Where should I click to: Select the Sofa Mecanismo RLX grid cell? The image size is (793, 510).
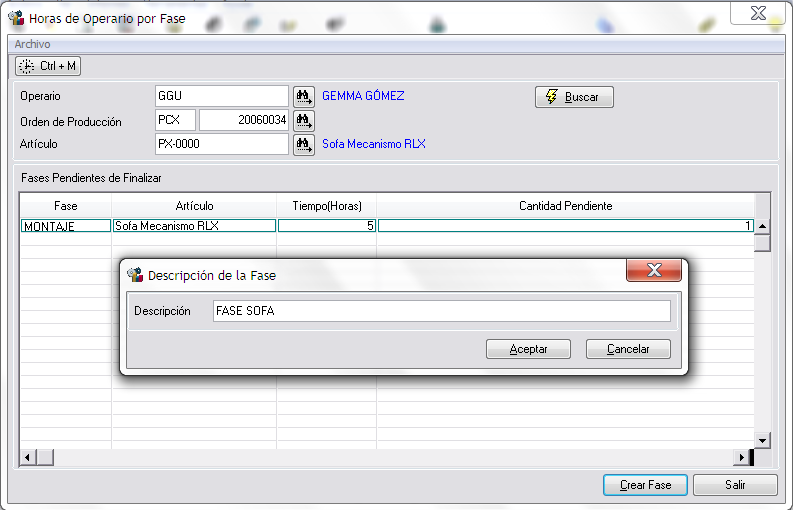(x=194, y=226)
